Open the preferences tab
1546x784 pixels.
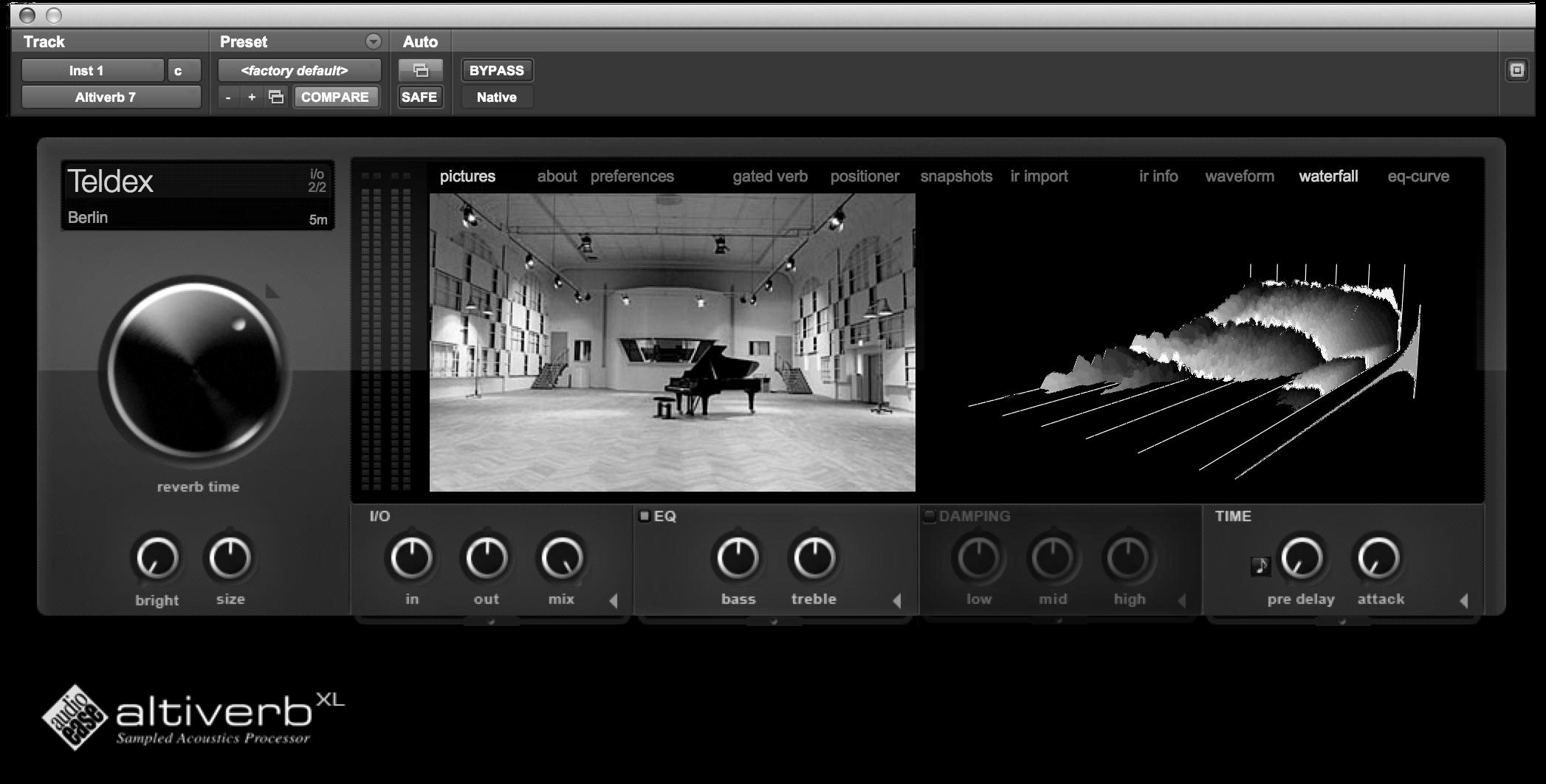632,176
